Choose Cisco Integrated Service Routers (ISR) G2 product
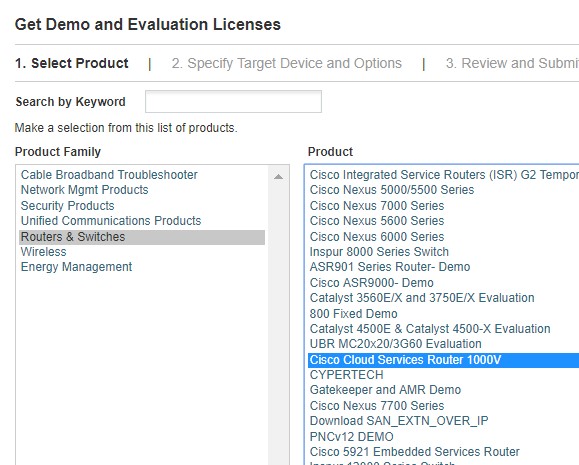The image size is (579, 465). click(x=444, y=175)
